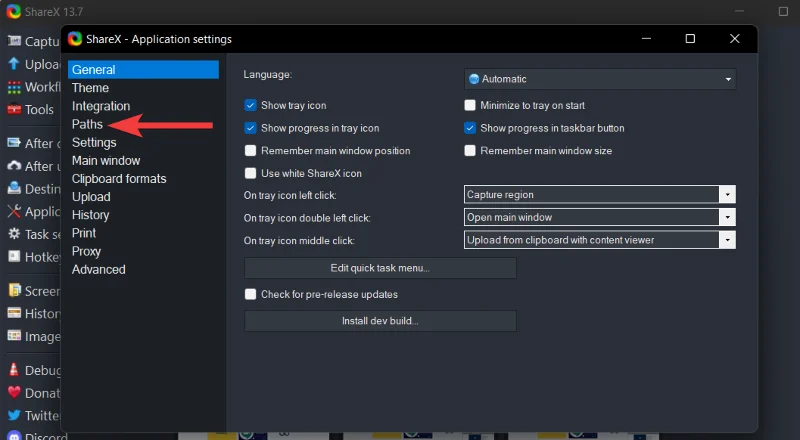Maximize the ShareX 13.7 main window
This screenshot has width=800, height=440.
point(783,11)
